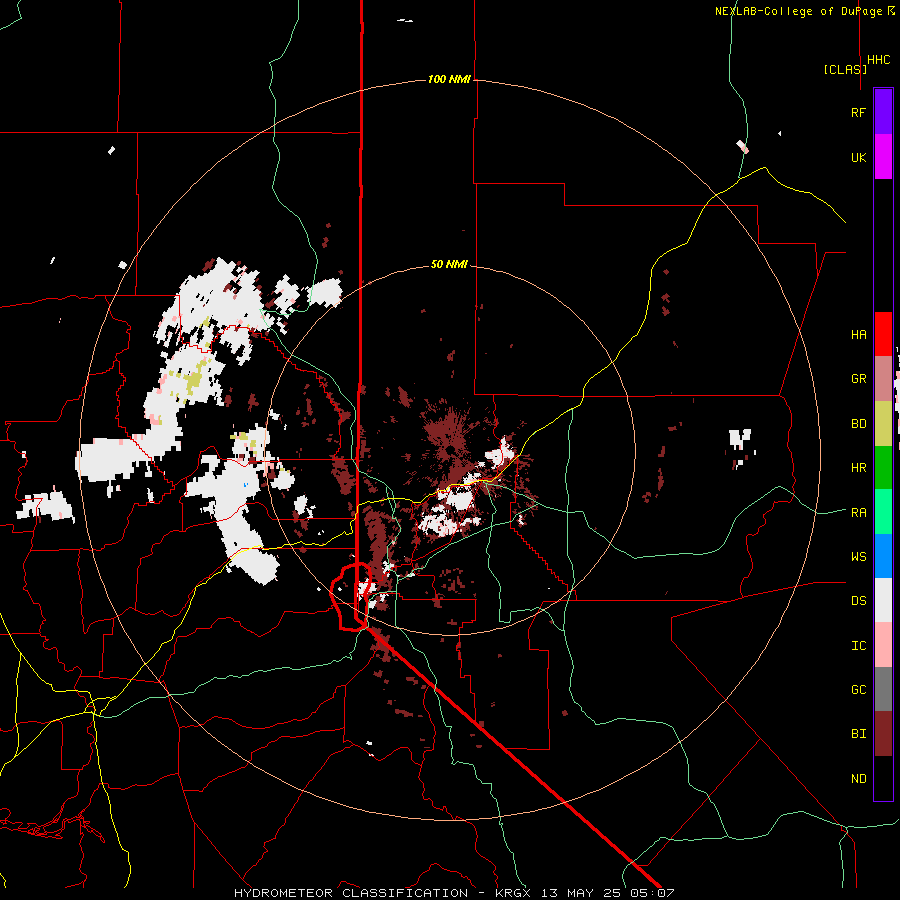The image size is (900, 900).
Task: Click the GR legend label
Action: [x=858, y=379]
